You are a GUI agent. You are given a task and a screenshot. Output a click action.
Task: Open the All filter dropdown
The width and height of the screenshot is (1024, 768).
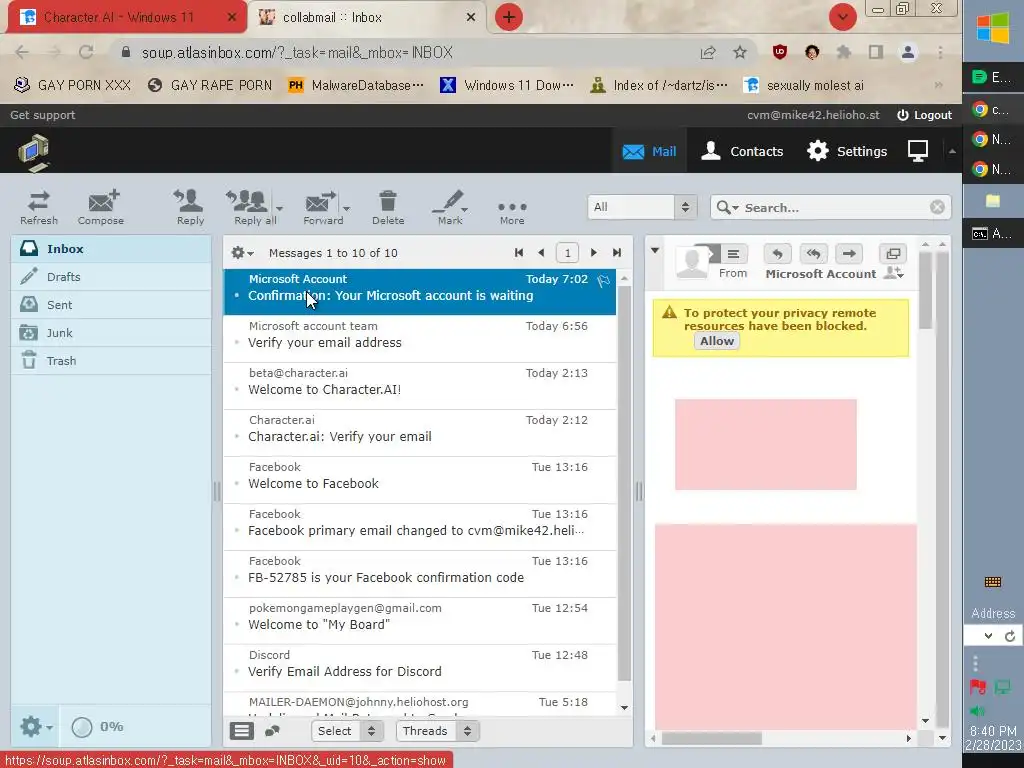click(642, 208)
